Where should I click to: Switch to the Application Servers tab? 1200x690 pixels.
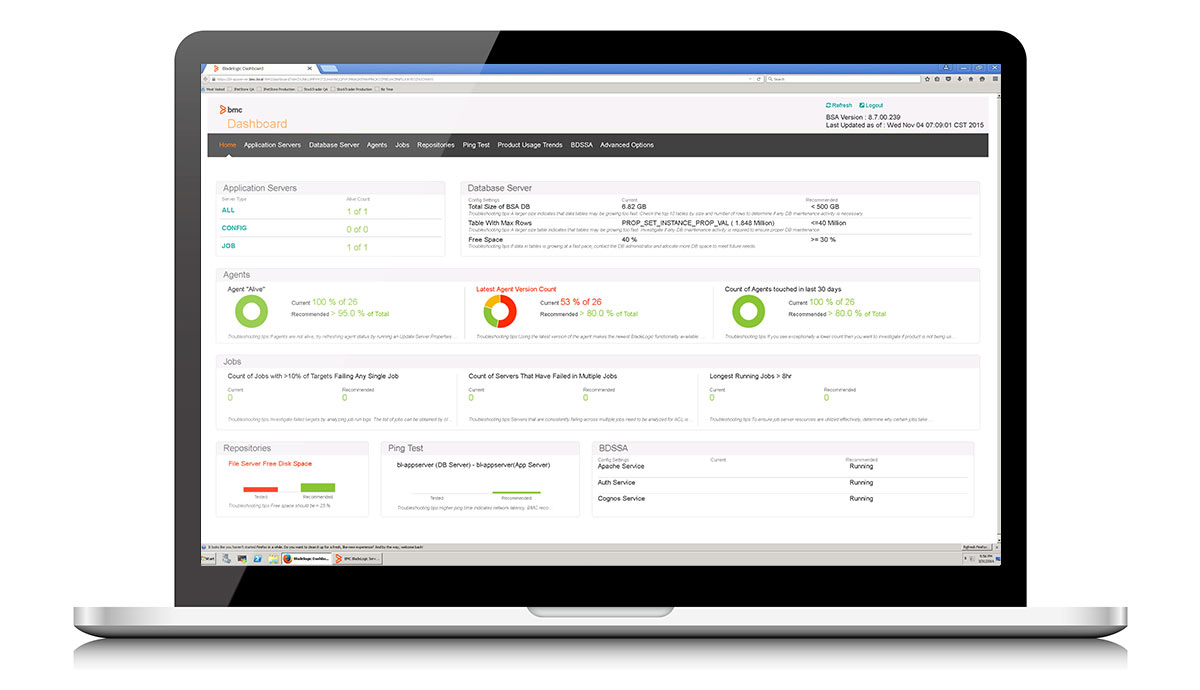pyautogui.click(x=272, y=145)
